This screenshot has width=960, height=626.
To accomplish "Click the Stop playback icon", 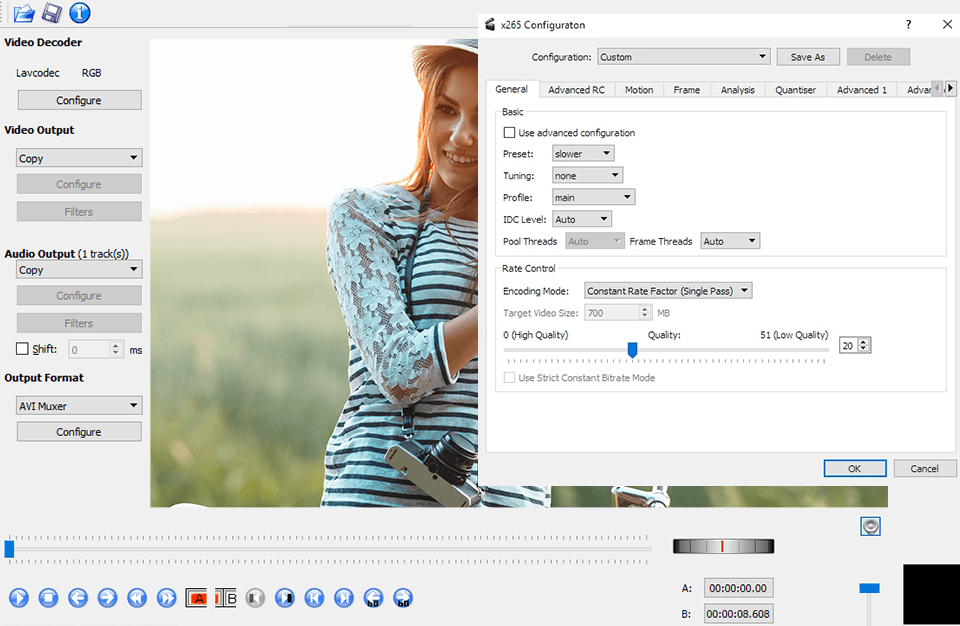I will tap(48, 597).
